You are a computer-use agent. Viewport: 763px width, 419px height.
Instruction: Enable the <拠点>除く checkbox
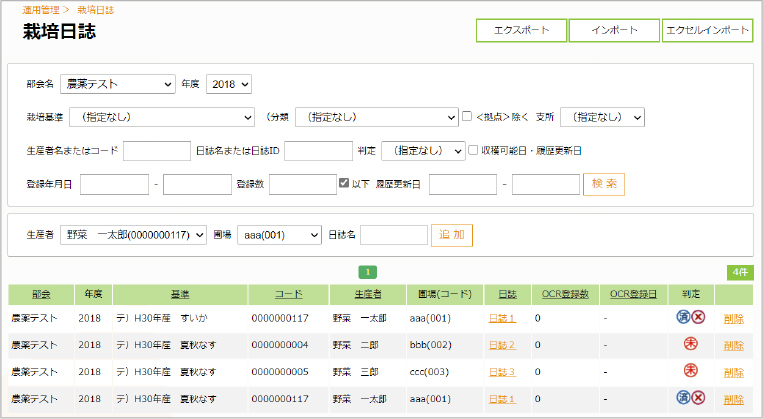pos(467,116)
